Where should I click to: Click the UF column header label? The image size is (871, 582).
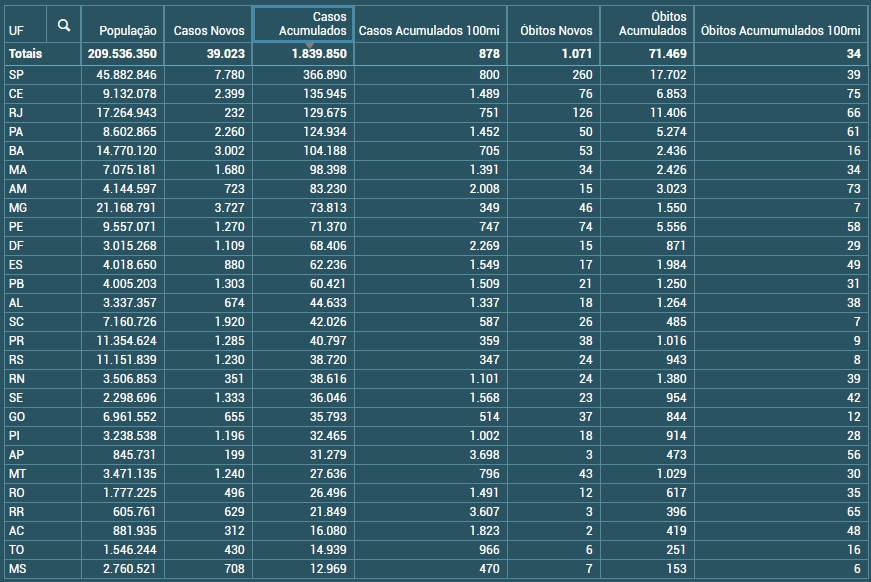click(16, 31)
